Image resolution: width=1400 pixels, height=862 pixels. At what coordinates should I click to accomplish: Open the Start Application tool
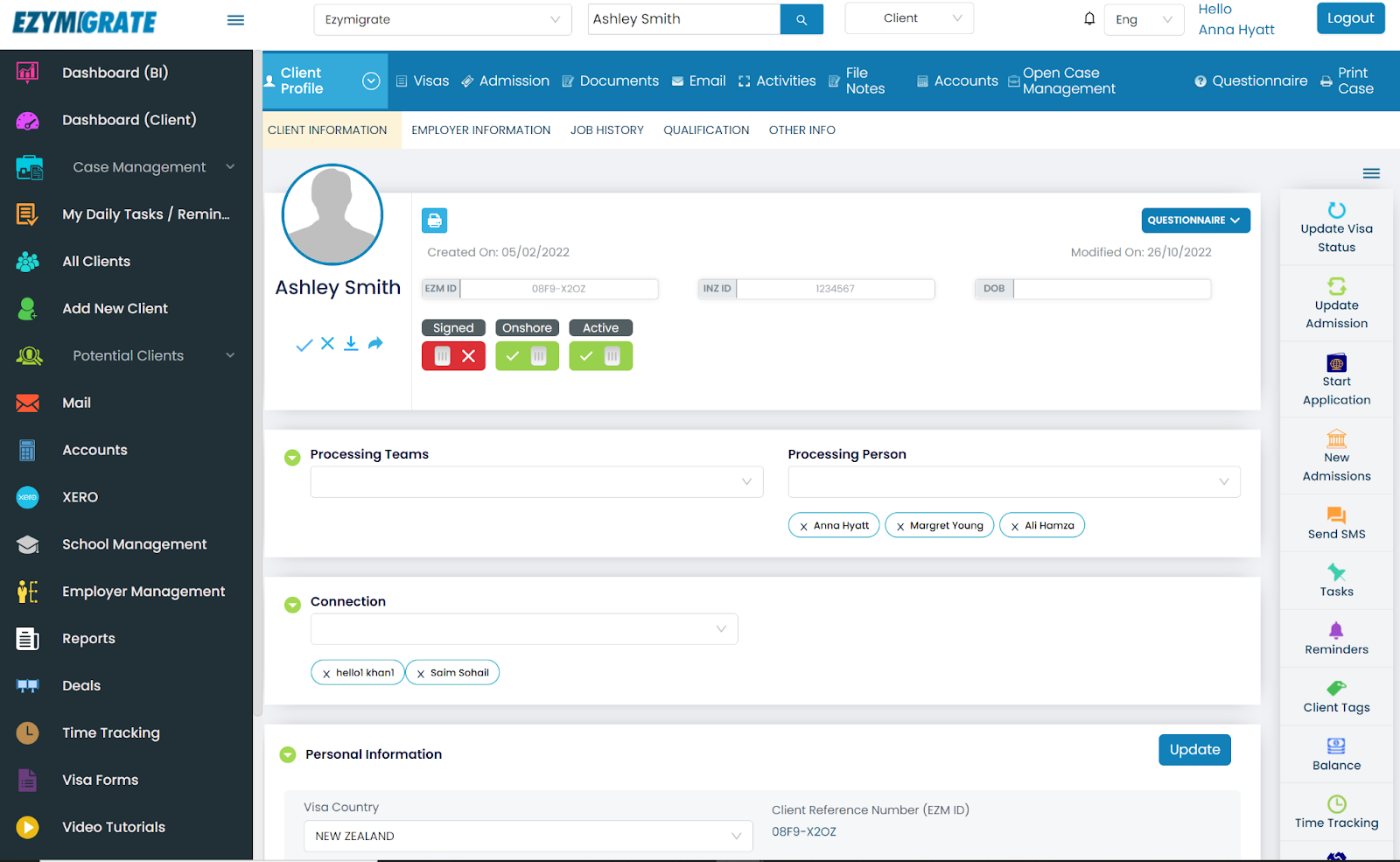click(x=1335, y=378)
